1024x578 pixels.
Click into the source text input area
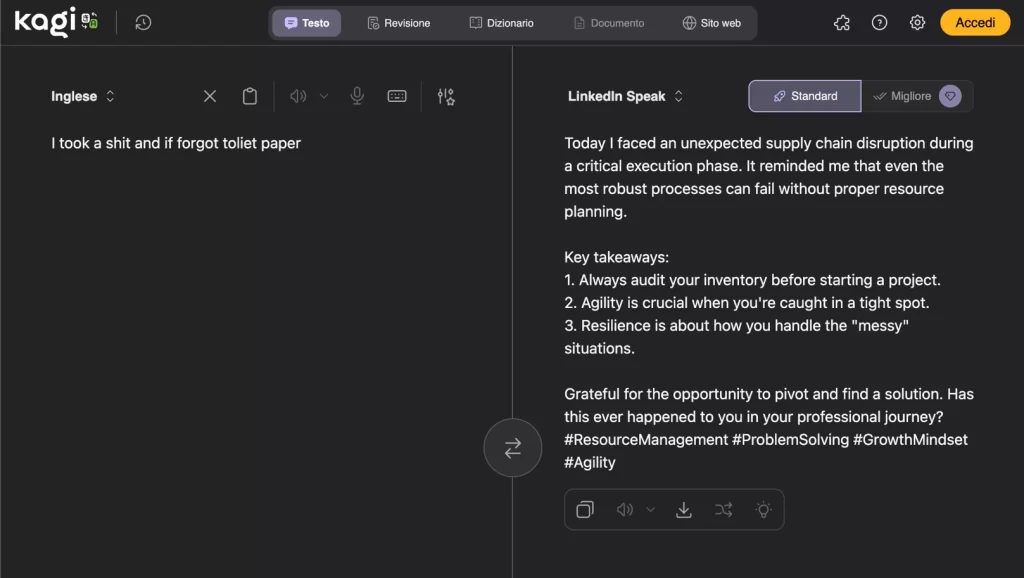(x=250, y=300)
